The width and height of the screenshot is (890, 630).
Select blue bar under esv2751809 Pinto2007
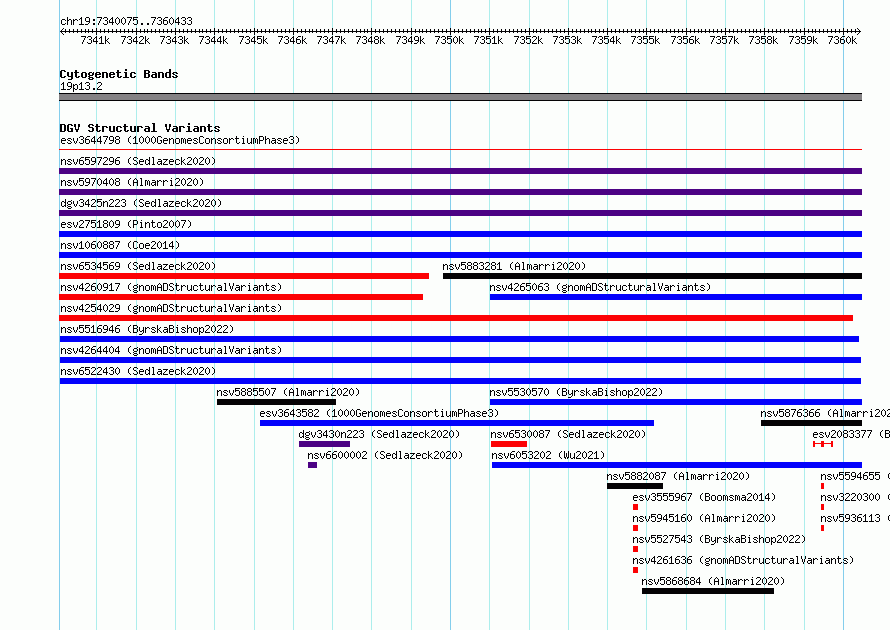[460, 234]
